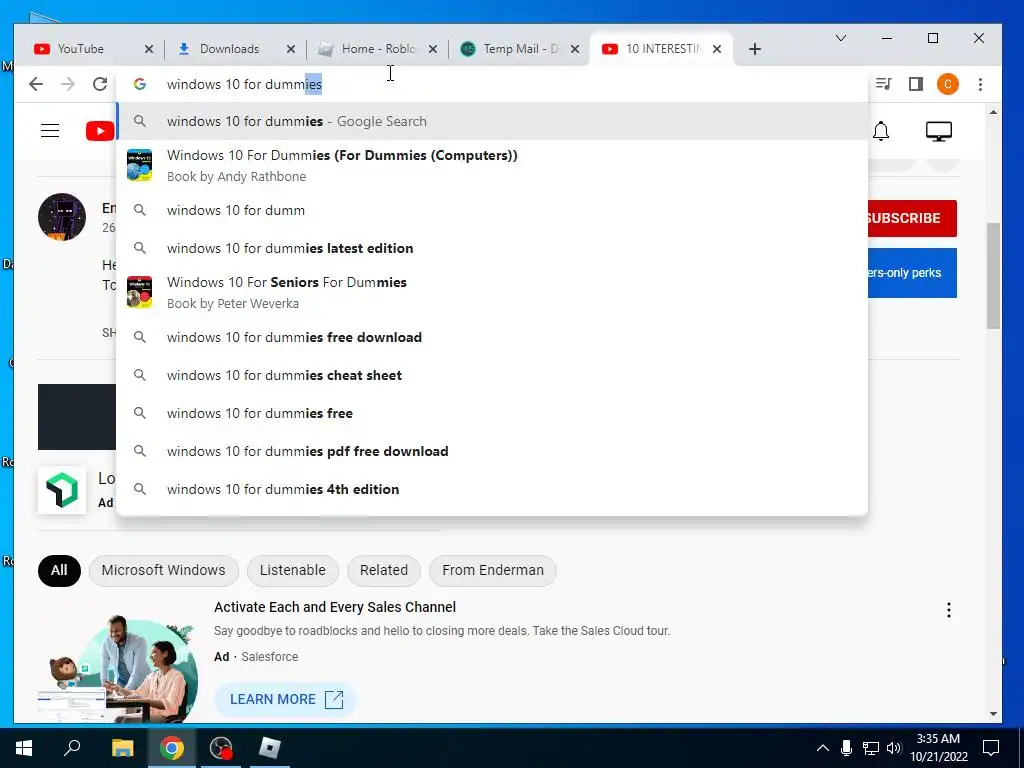Image resolution: width=1024 pixels, height=768 pixels.
Task: Click the browser forward arrow
Action: (68, 84)
